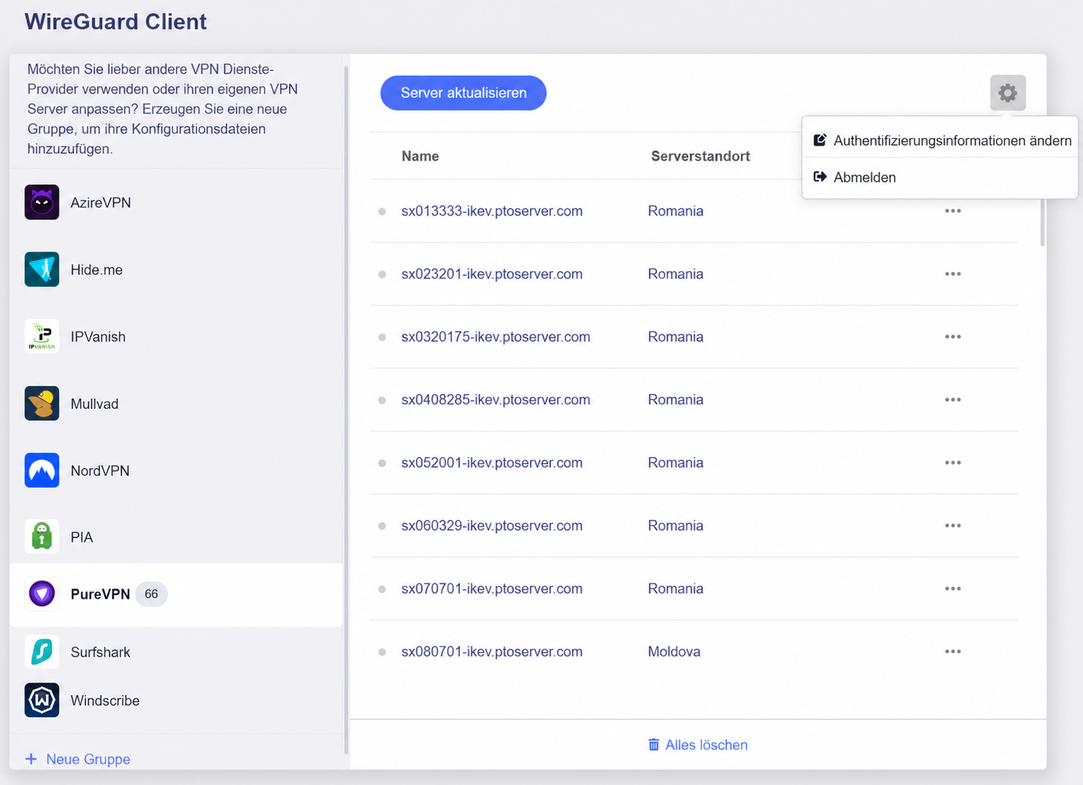The image size is (1083, 785).
Task: Click the status dot for sx013333-ikev.ptoserver.com
Action: [382, 211]
